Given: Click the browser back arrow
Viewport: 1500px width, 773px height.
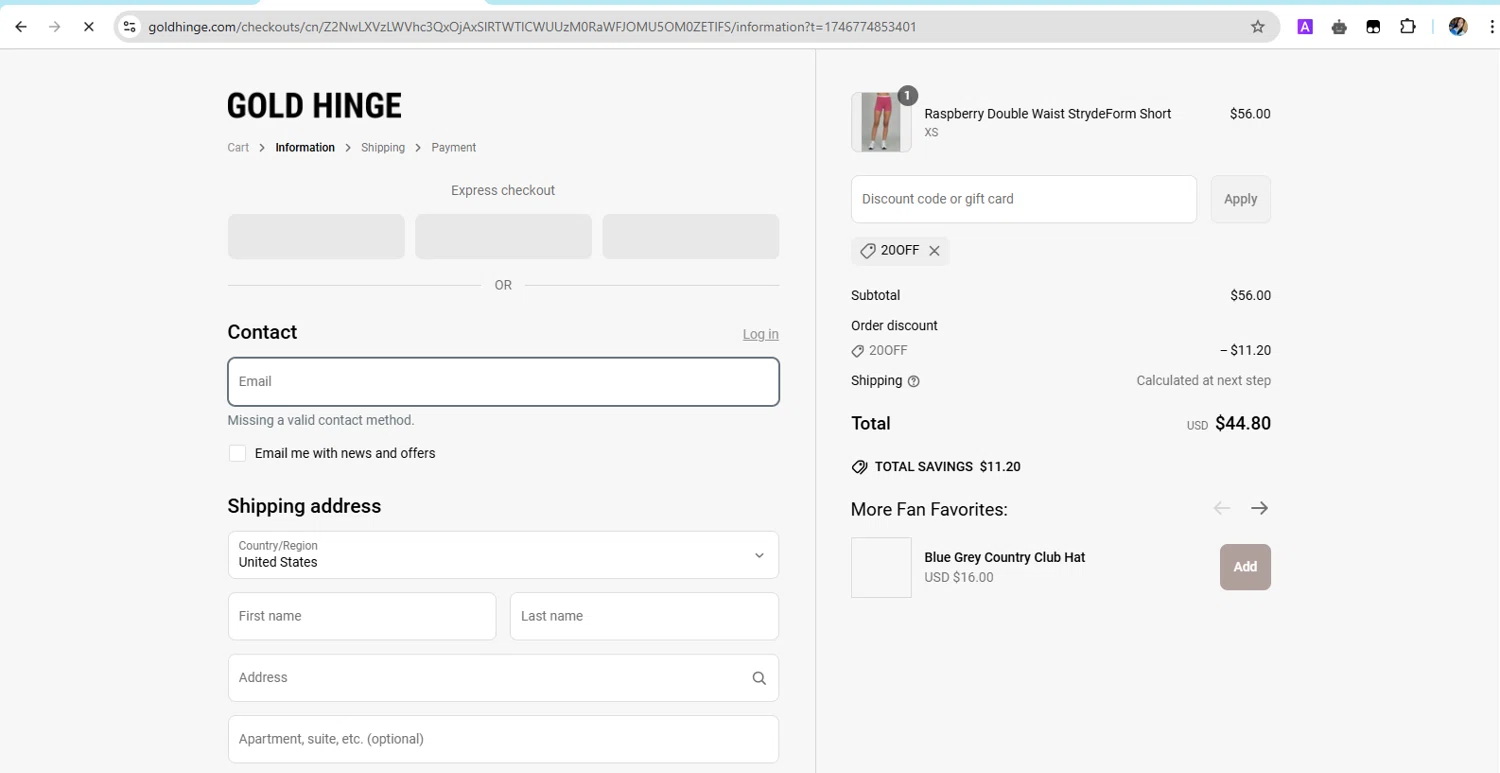Looking at the screenshot, I should point(21,27).
